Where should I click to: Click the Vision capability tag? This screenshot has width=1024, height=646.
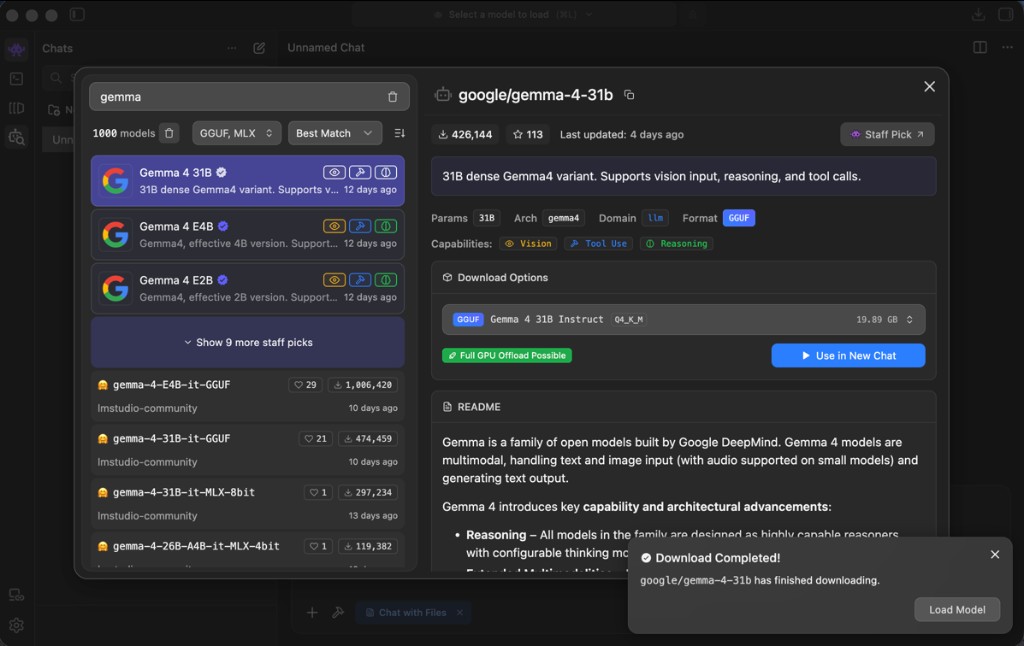[529, 244]
